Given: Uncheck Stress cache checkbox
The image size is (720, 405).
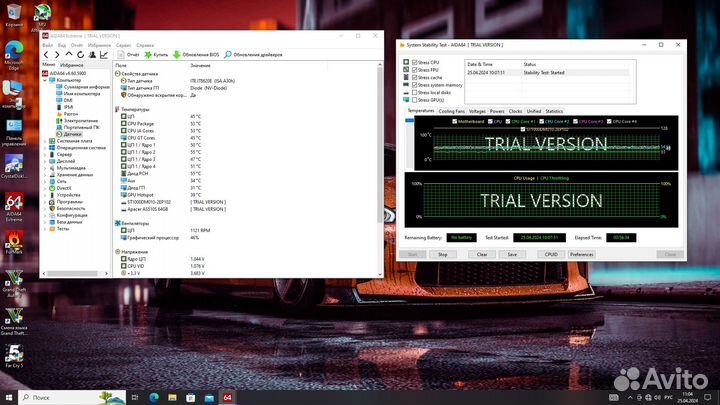Looking at the screenshot, I should coord(415,78).
